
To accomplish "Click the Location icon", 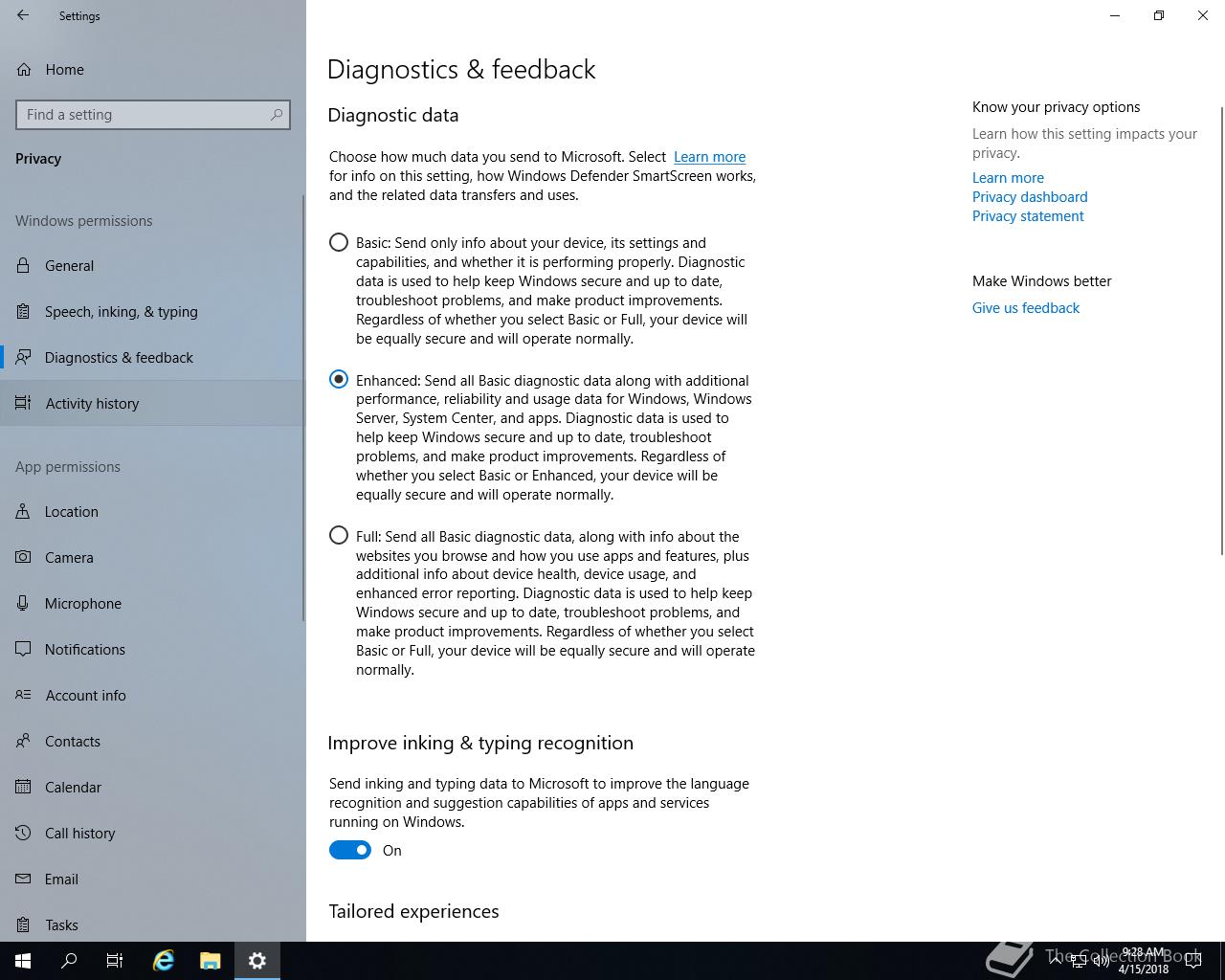I will tap(23, 511).
